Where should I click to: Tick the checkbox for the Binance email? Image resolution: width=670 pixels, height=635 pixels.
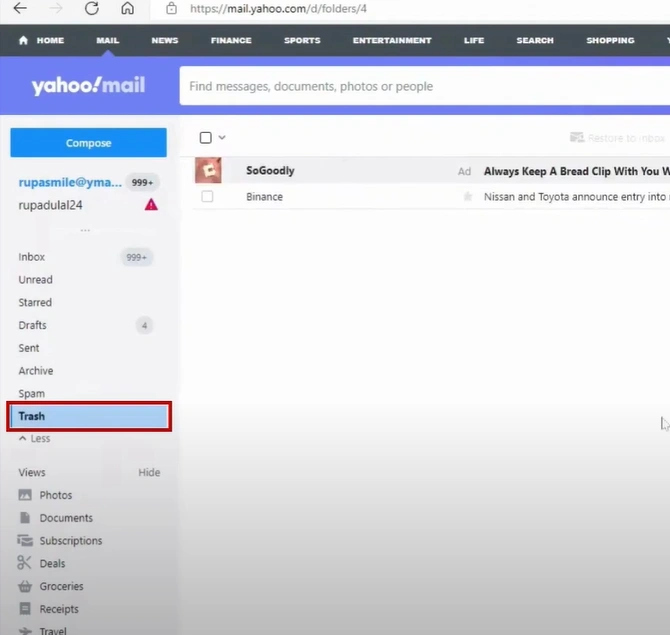[x=207, y=197]
